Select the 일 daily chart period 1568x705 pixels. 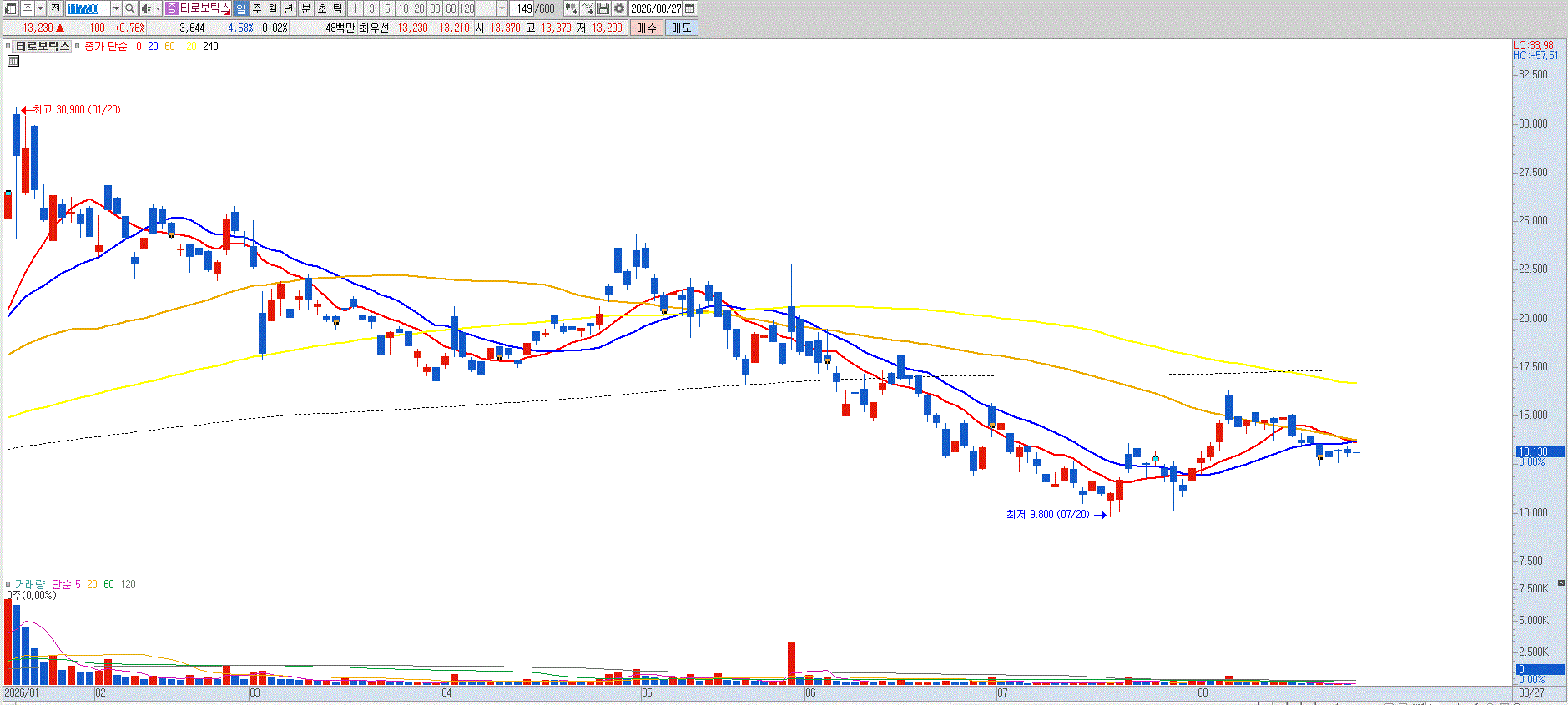click(x=240, y=8)
